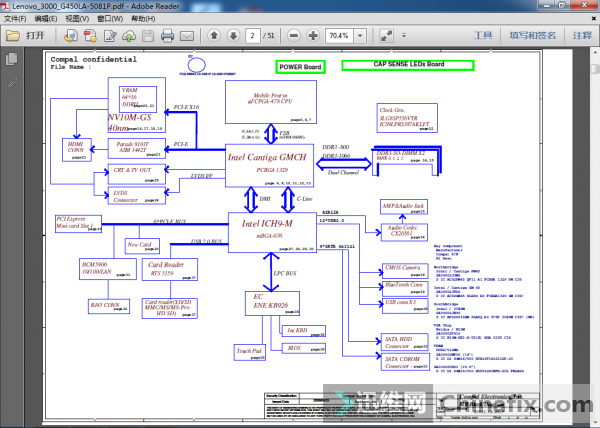The width and height of the screenshot is (600, 428).
Task: Click the Adobe Reader title bar icon
Action: point(5,5)
